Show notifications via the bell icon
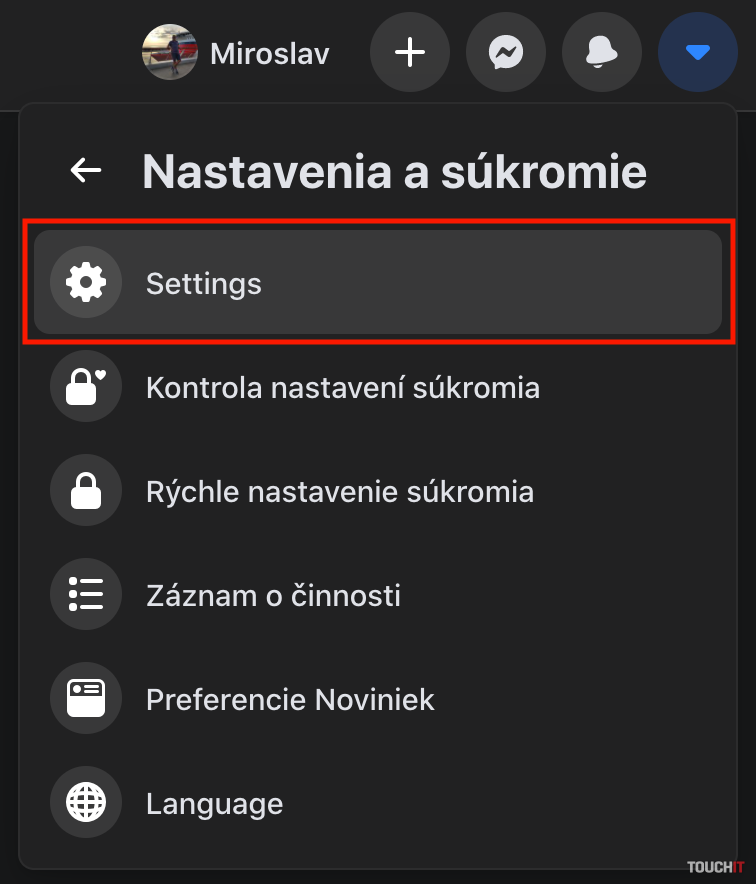This screenshot has width=756, height=884. (602, 53)
